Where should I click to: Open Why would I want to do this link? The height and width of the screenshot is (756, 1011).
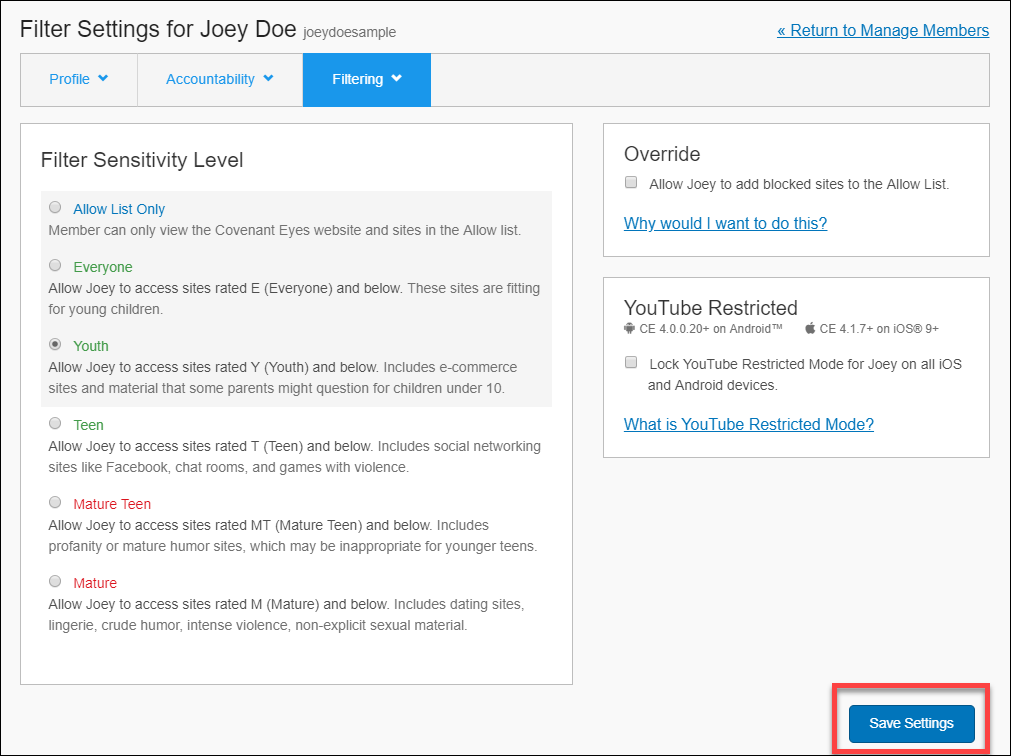point(725,224)
